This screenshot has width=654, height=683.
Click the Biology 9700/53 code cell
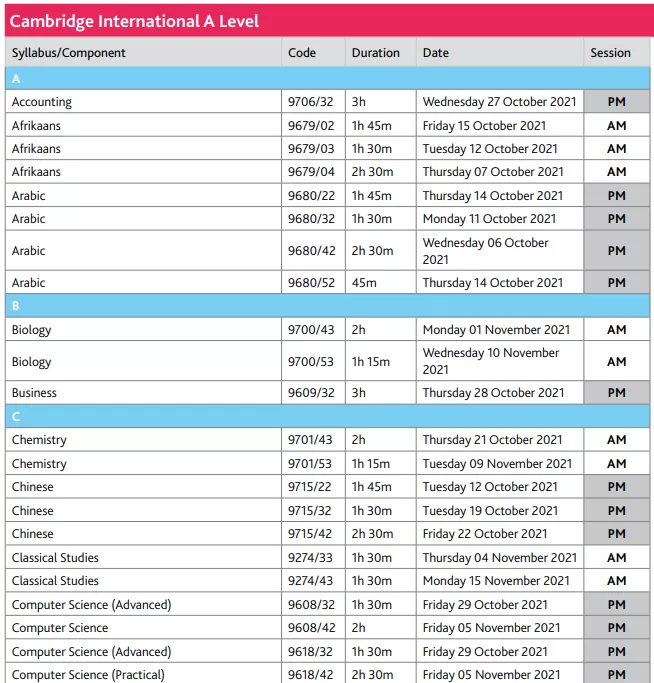point(311,362)
